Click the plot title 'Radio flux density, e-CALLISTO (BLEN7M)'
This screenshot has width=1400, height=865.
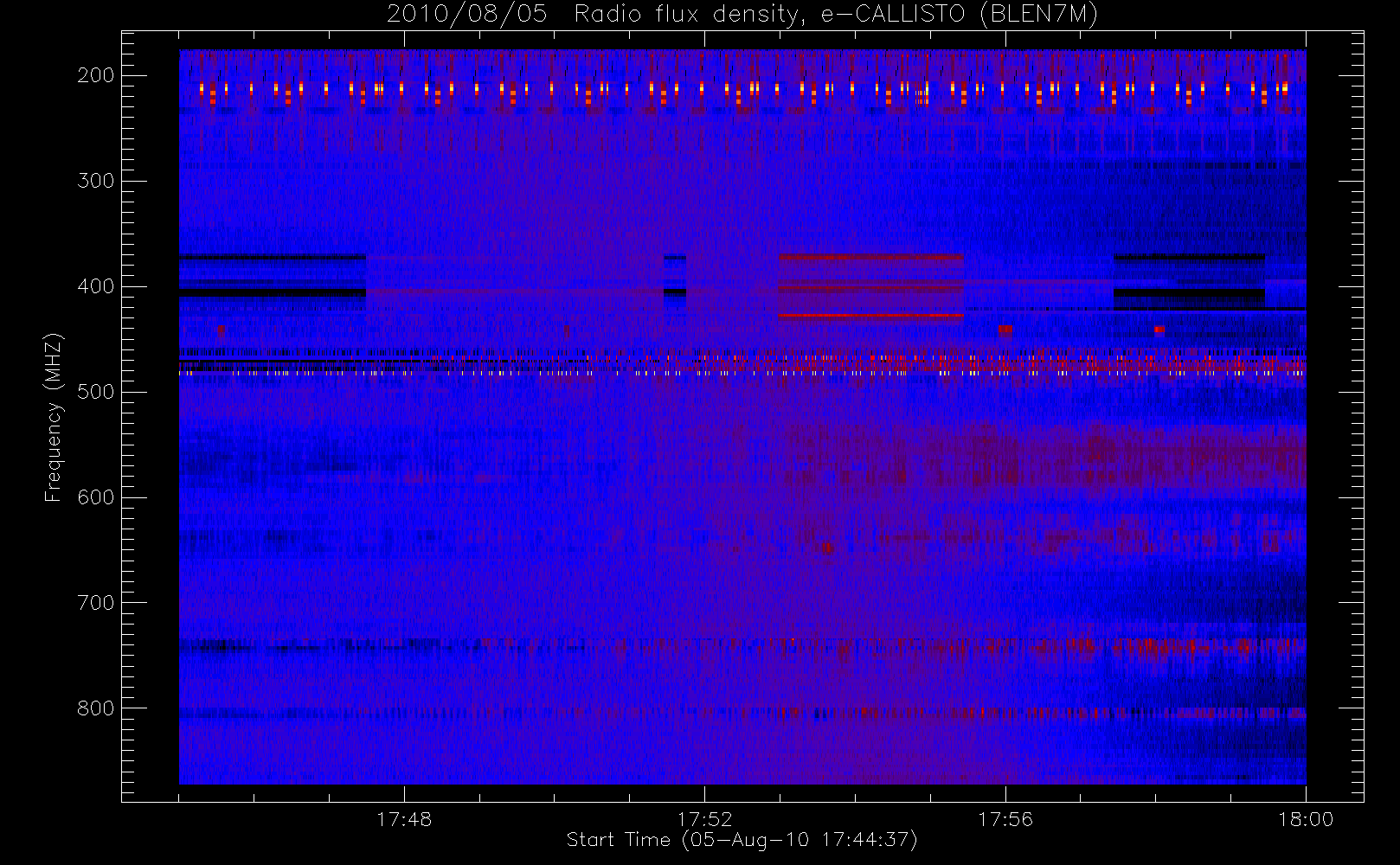pos(837,15)
